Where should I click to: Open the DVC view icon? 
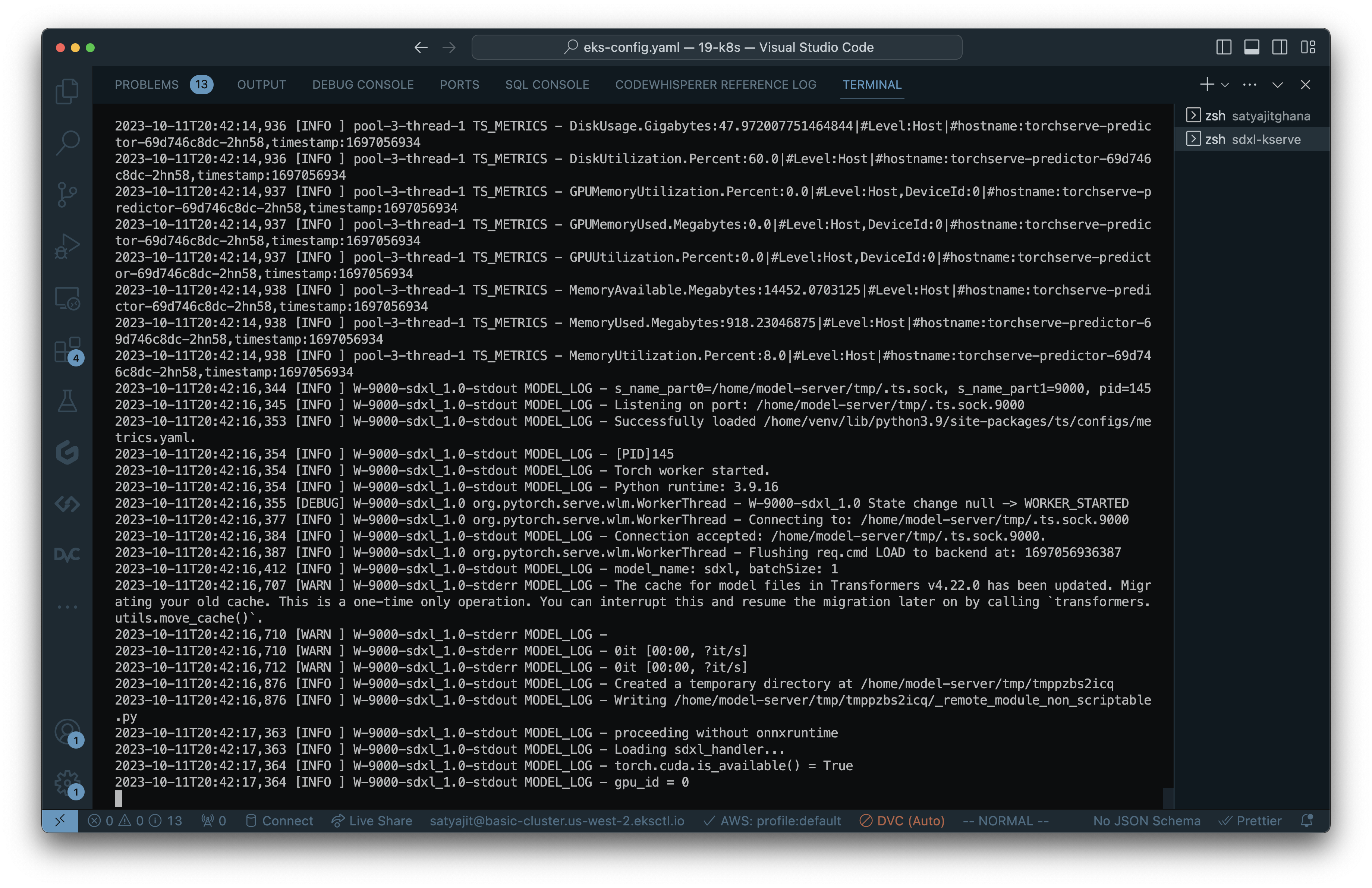67,555
